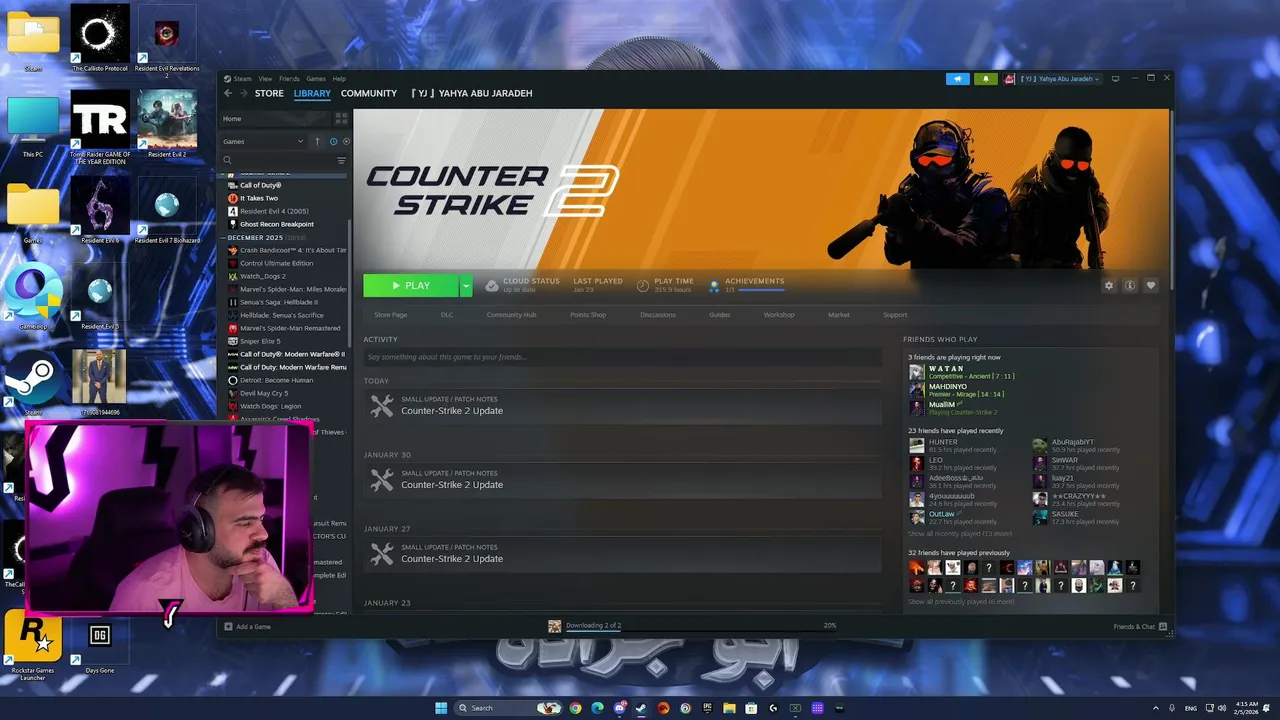
Task: Open today's Counter-Strike 2 Update entry
Action: [622, 406]
